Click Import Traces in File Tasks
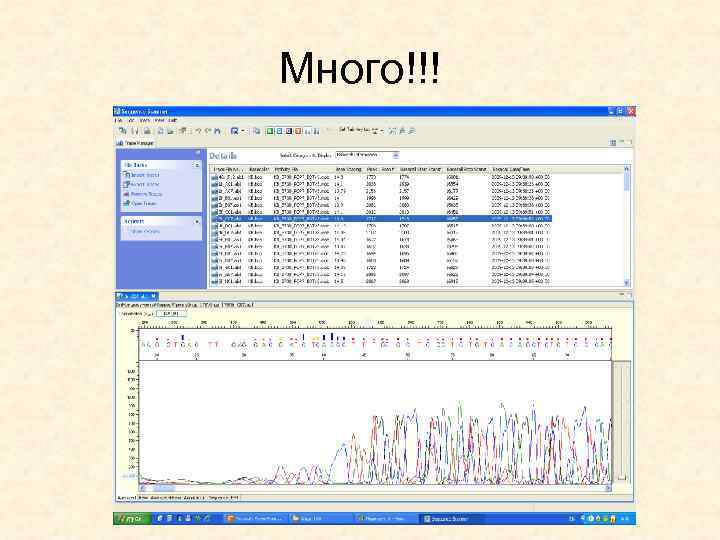The width and height of the screenshot is (720, 540). coord(141,174)
